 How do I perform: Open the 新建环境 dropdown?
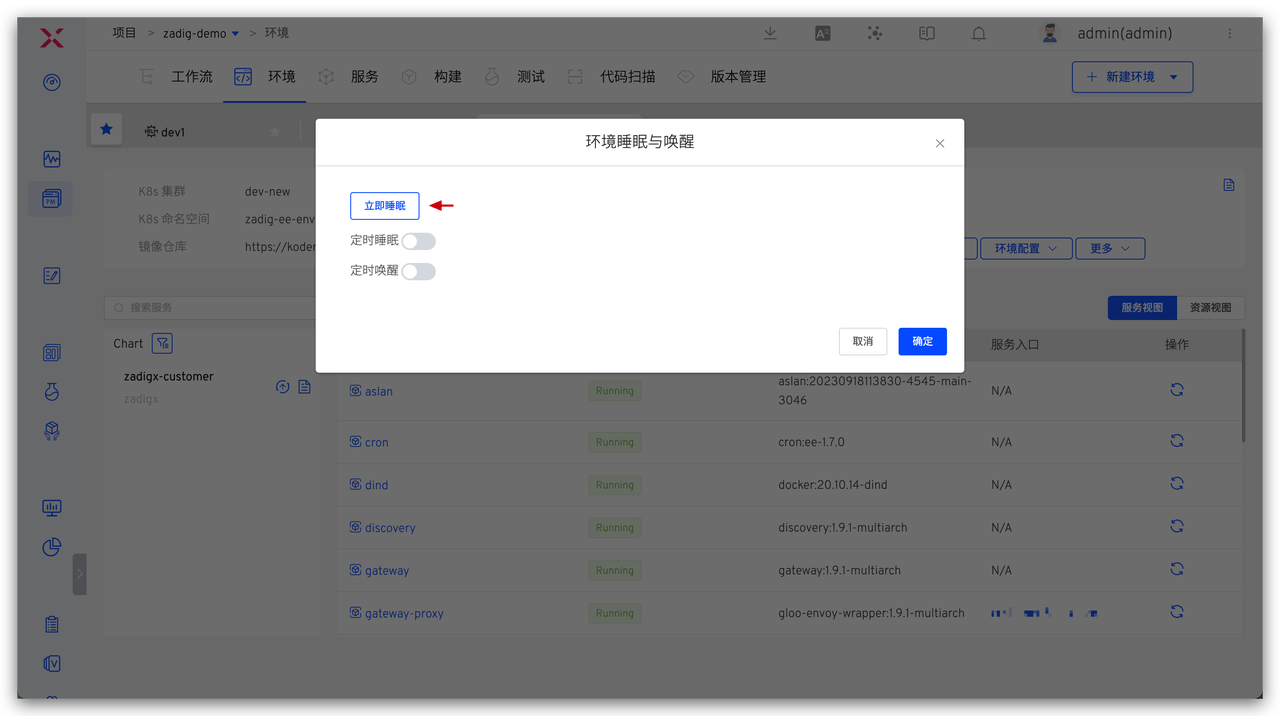[x=1132, y=77]
